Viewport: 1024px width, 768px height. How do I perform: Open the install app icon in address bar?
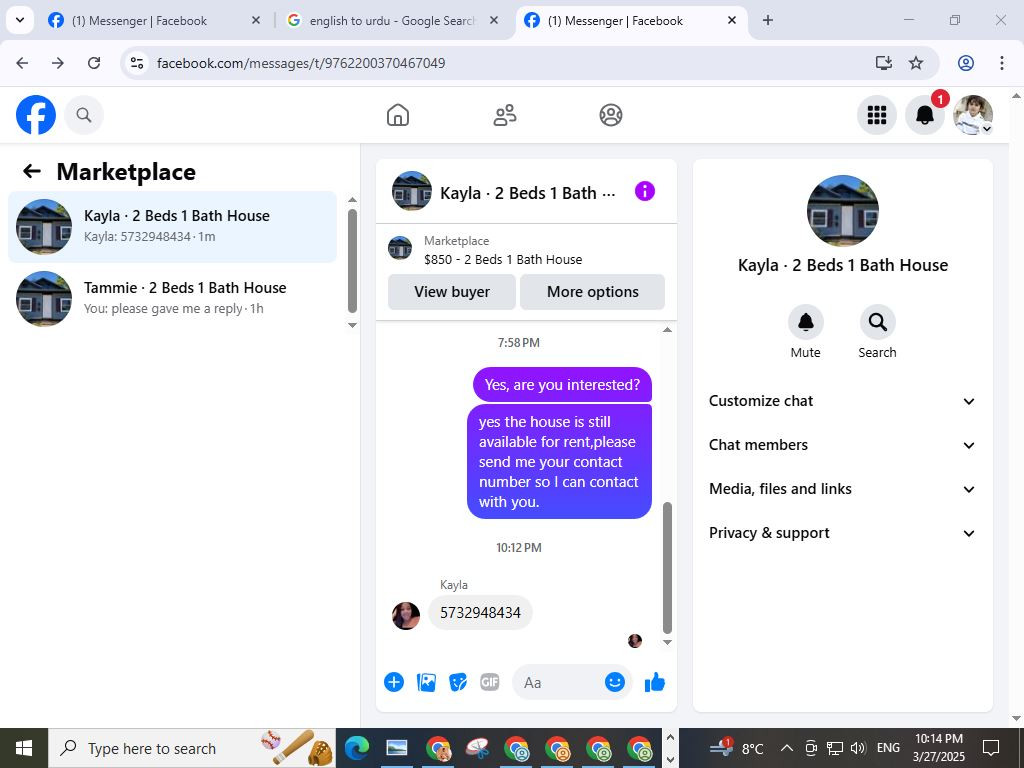(884, 63)
